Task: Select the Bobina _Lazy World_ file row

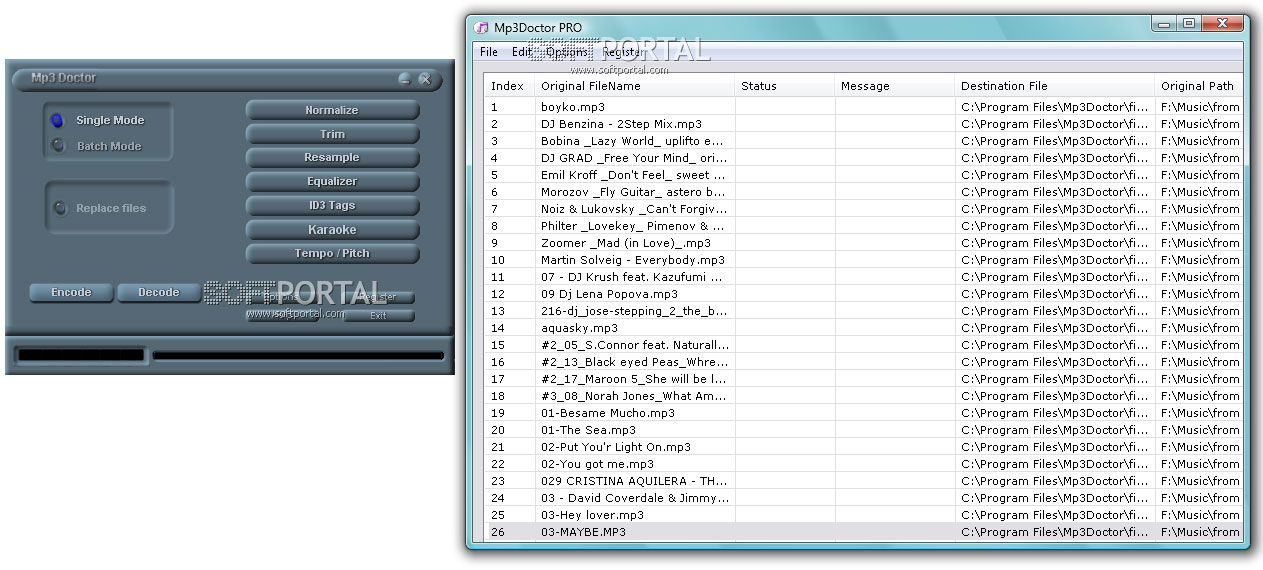Action: (x=863, y=141)
